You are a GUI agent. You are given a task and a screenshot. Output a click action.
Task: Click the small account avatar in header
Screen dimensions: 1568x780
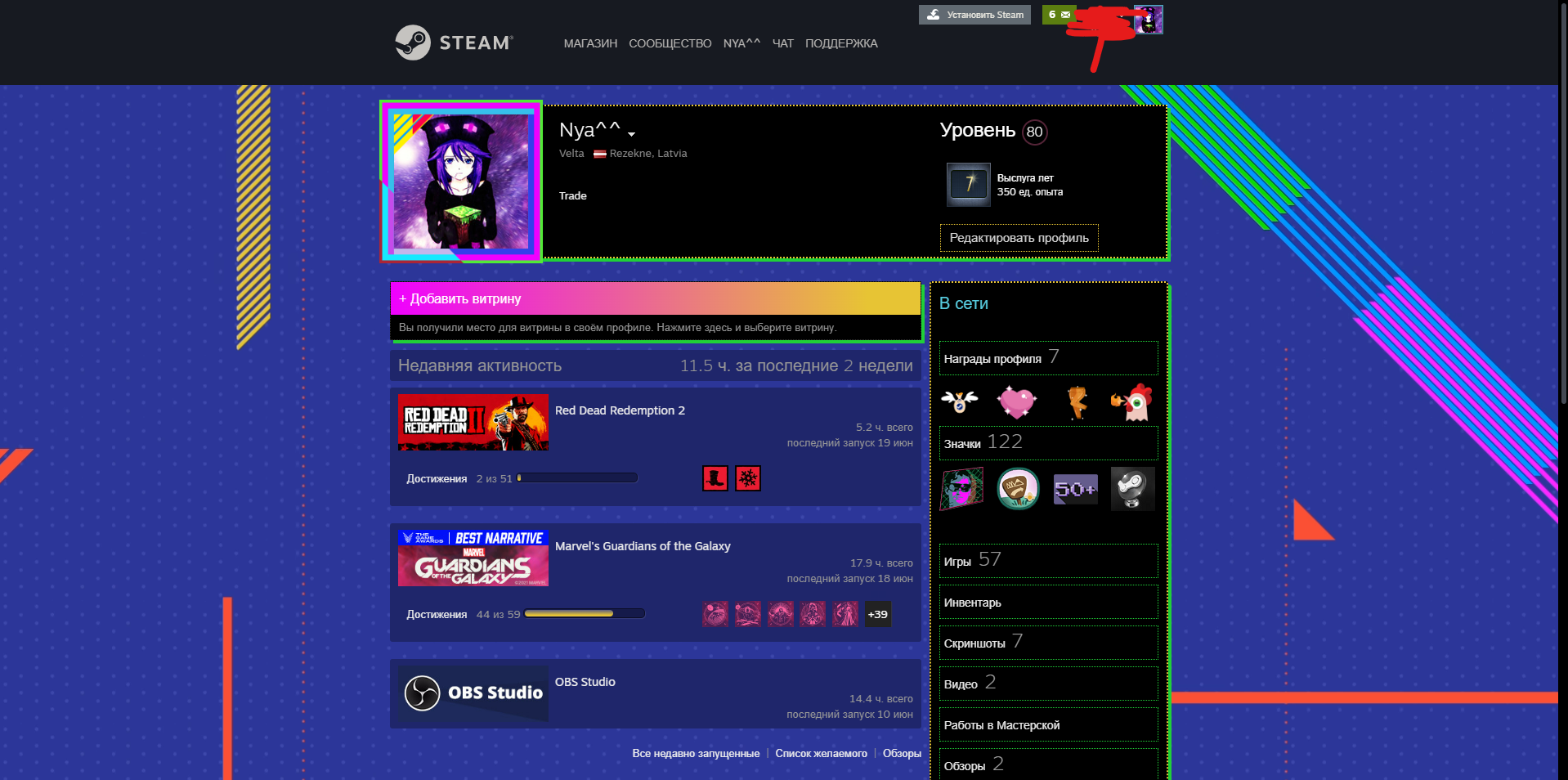click(x=1148, y=20)
